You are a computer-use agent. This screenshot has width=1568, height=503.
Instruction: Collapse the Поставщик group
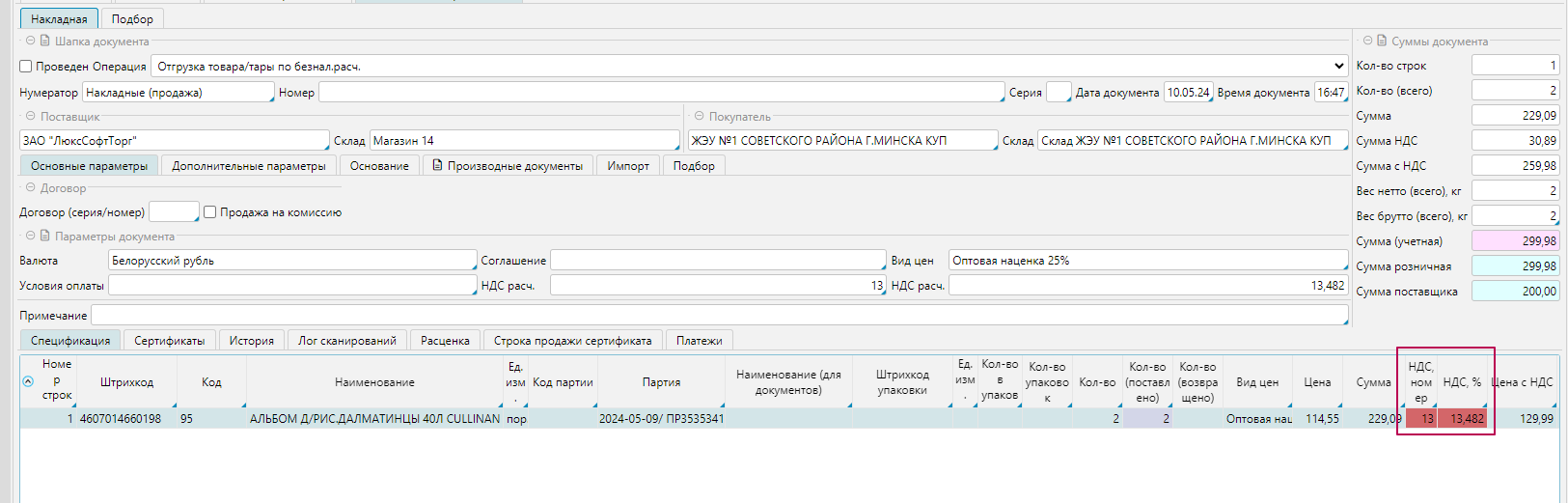(x=31, y=116)
